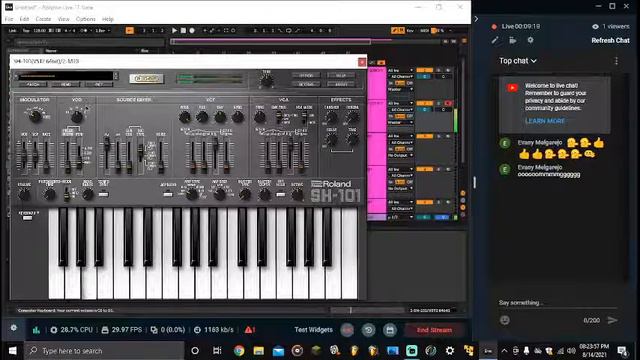The image size is (640, 360).
Task: Open Streamlabs settings gear at bottom left
Action: click(13, 328)
